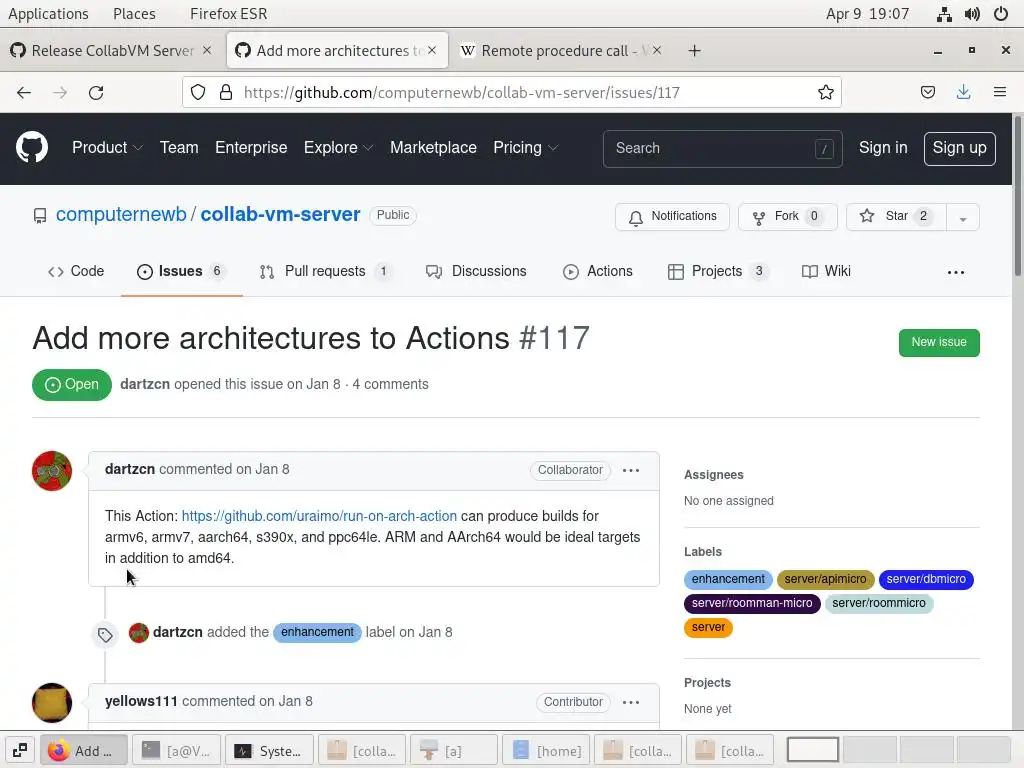Click the Marketplace link in header

(433, 148)
